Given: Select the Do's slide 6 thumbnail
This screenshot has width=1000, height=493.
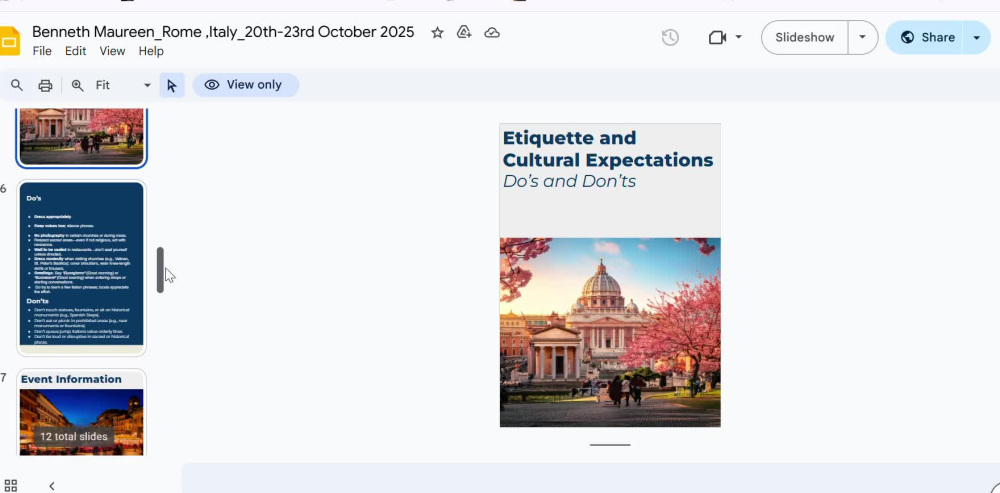Looking at the screenshot, I should pyautogui.click(x=82, y=268).
